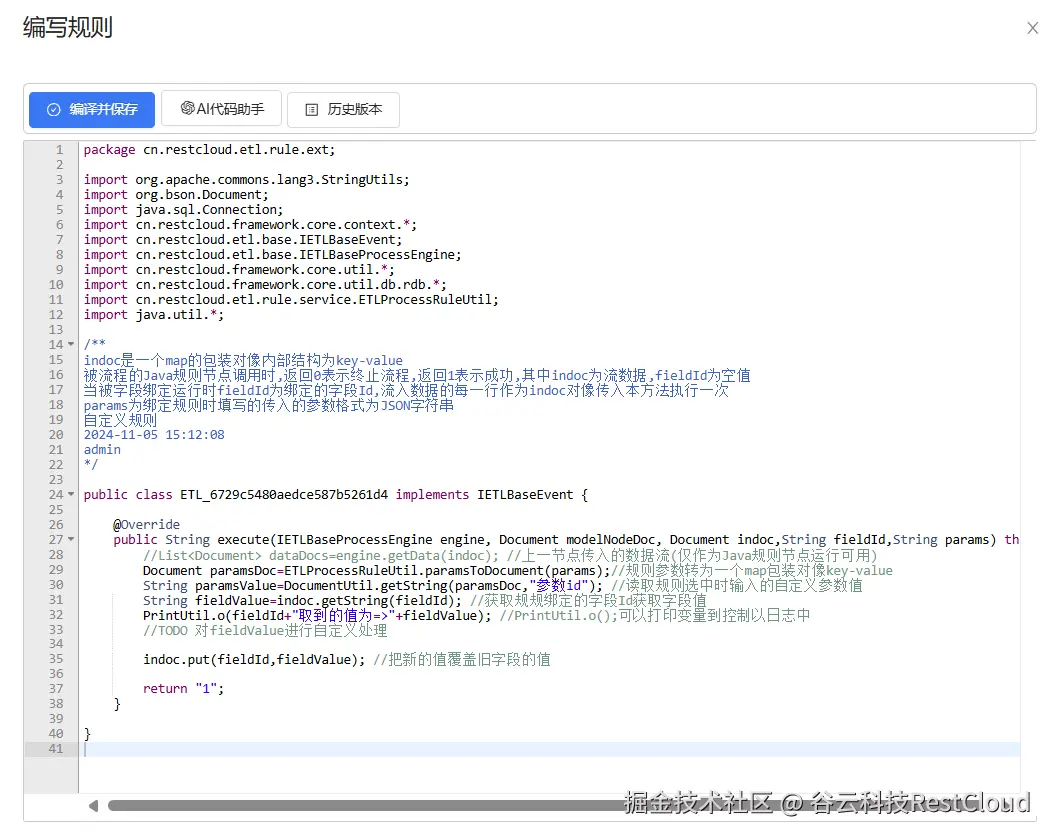Image resolution: width=1055 pixels, height=840 pixels.
Task: Click the indoc是一个map comment line
Action: [243, 360]
